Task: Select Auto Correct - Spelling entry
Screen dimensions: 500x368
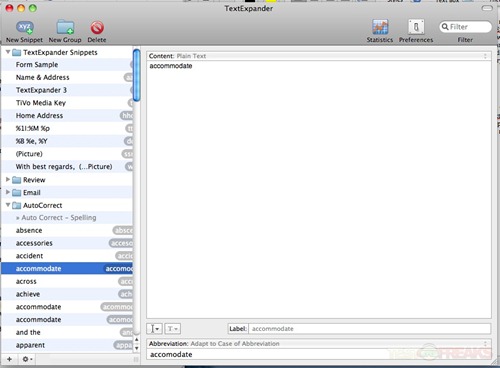Action: pos(67,218)
